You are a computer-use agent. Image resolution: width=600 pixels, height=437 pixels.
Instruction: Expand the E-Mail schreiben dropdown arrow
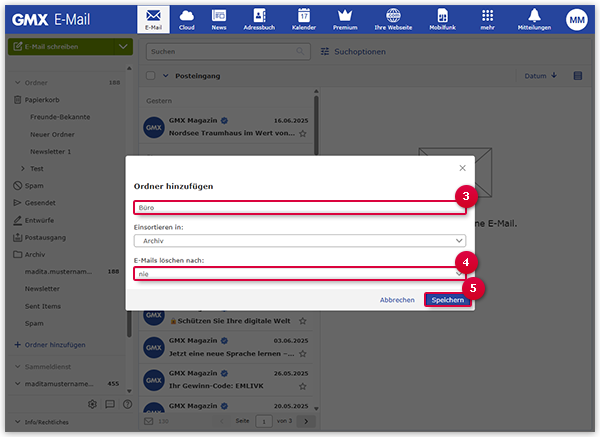123,47
